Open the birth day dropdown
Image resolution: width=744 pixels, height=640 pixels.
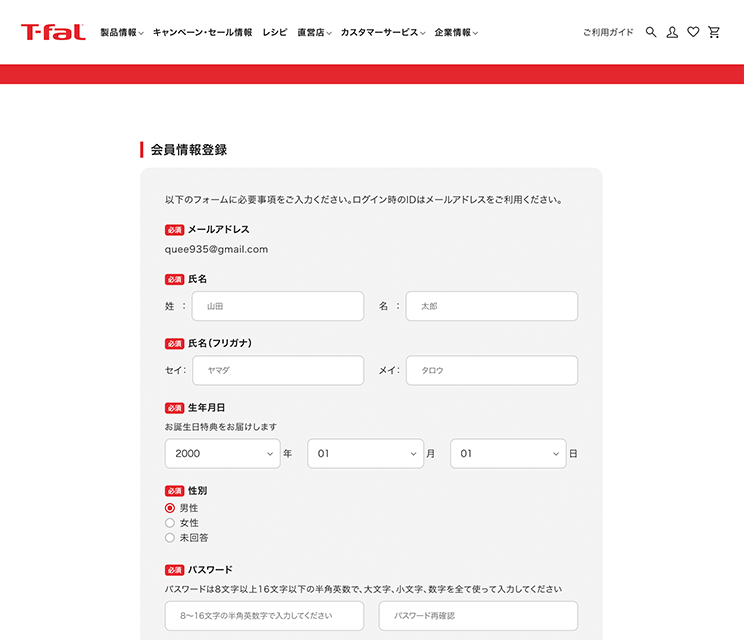point(508,454)
